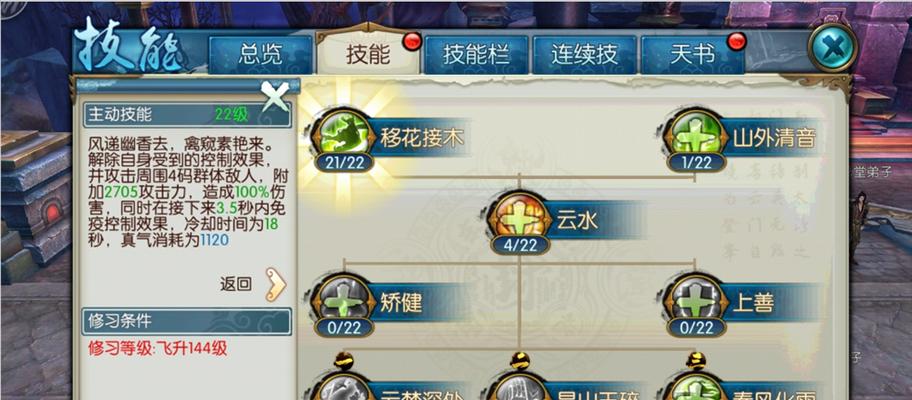Switch to the 总览 tab
912x400 pixels.
(261, 55)
